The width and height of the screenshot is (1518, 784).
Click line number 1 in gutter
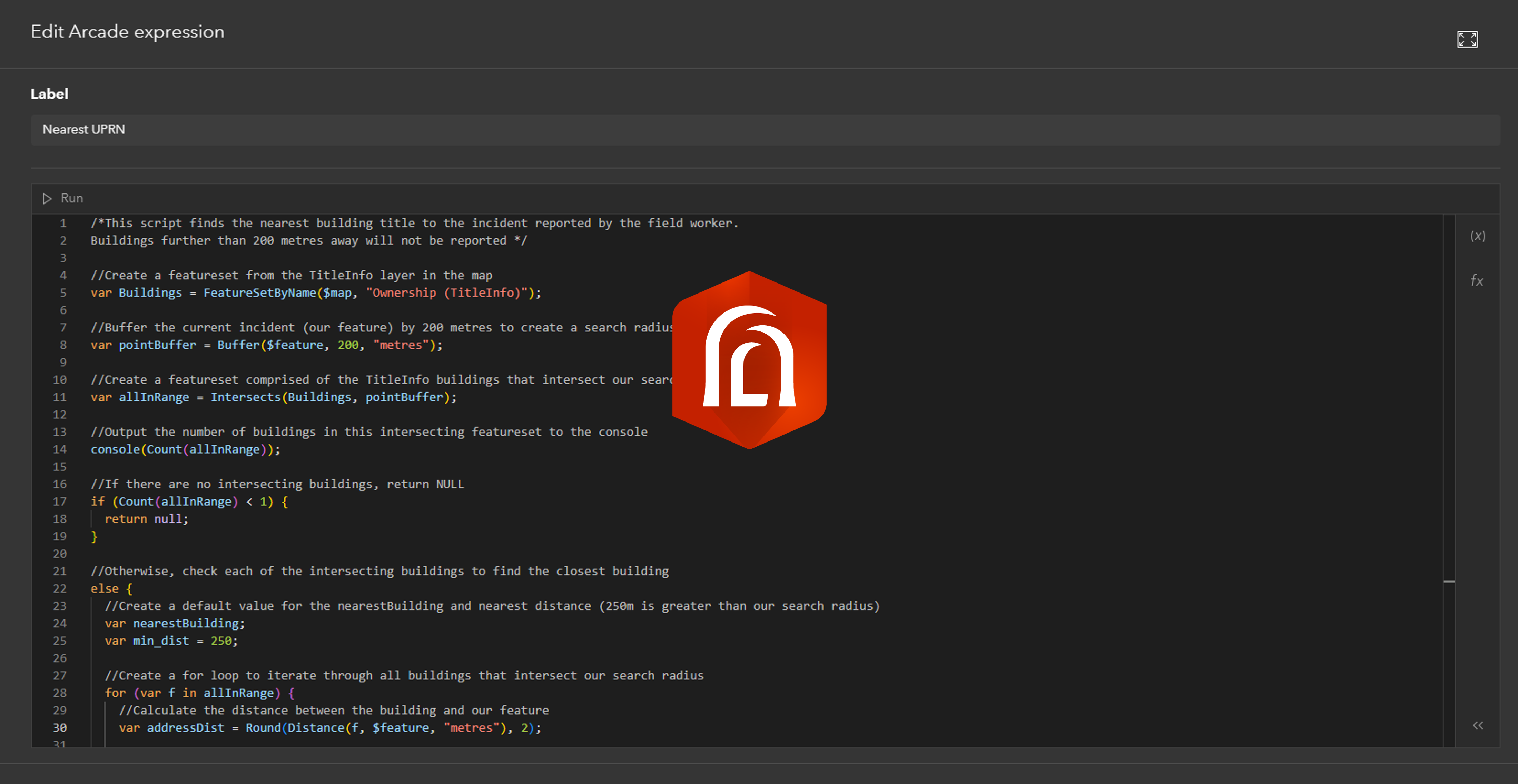tap(62, 223)
